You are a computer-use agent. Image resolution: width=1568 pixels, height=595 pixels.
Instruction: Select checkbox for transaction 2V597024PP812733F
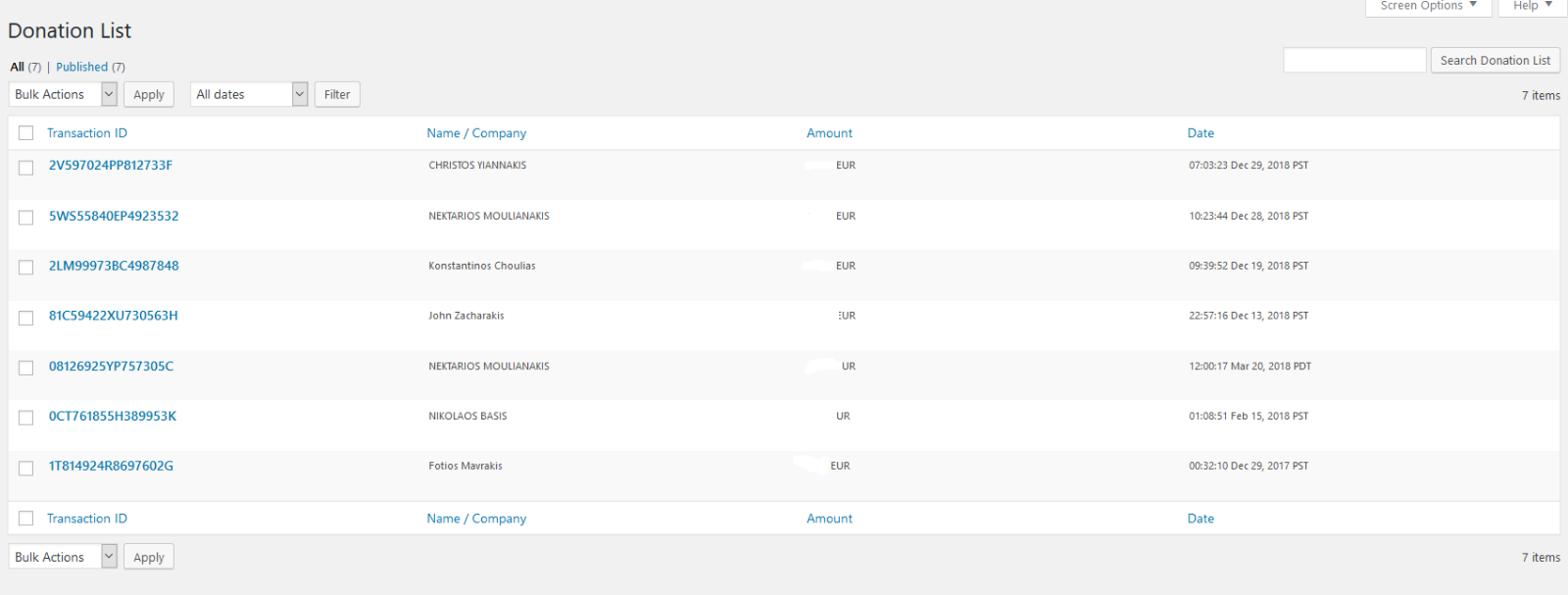tap(26, 168)
